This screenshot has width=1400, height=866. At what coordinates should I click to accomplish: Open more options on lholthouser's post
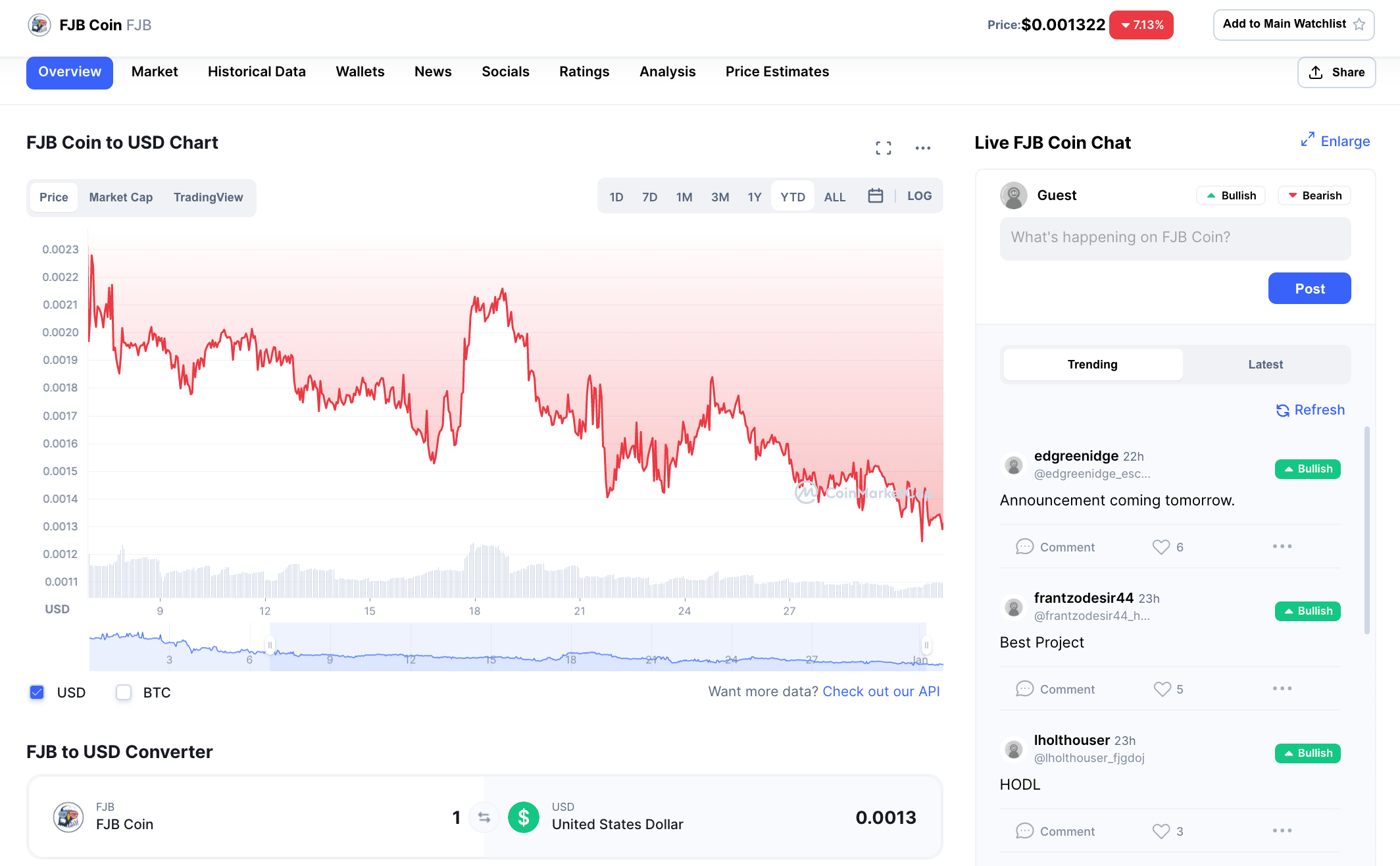1282,830
